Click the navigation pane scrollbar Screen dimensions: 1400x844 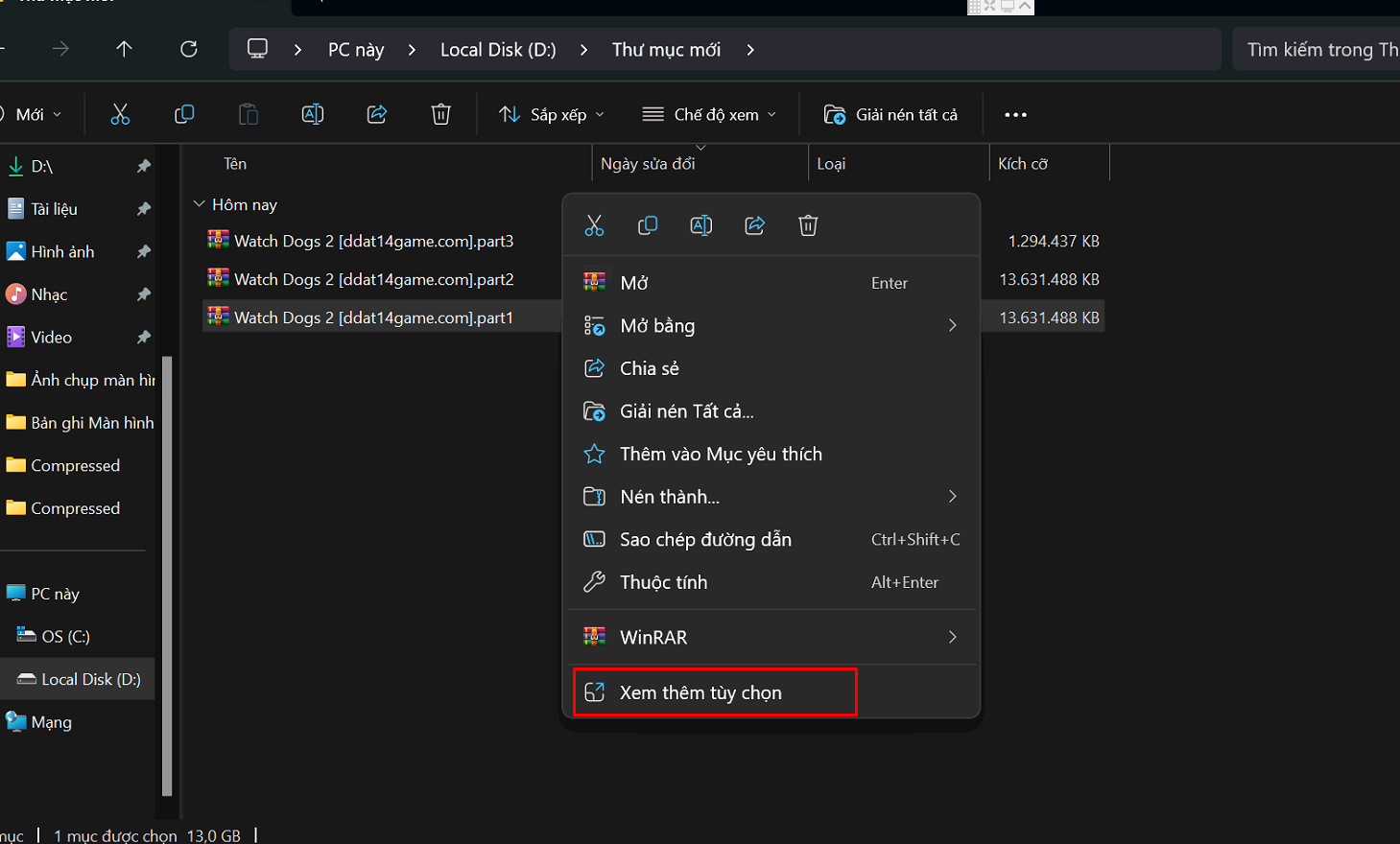pos(167,575)
